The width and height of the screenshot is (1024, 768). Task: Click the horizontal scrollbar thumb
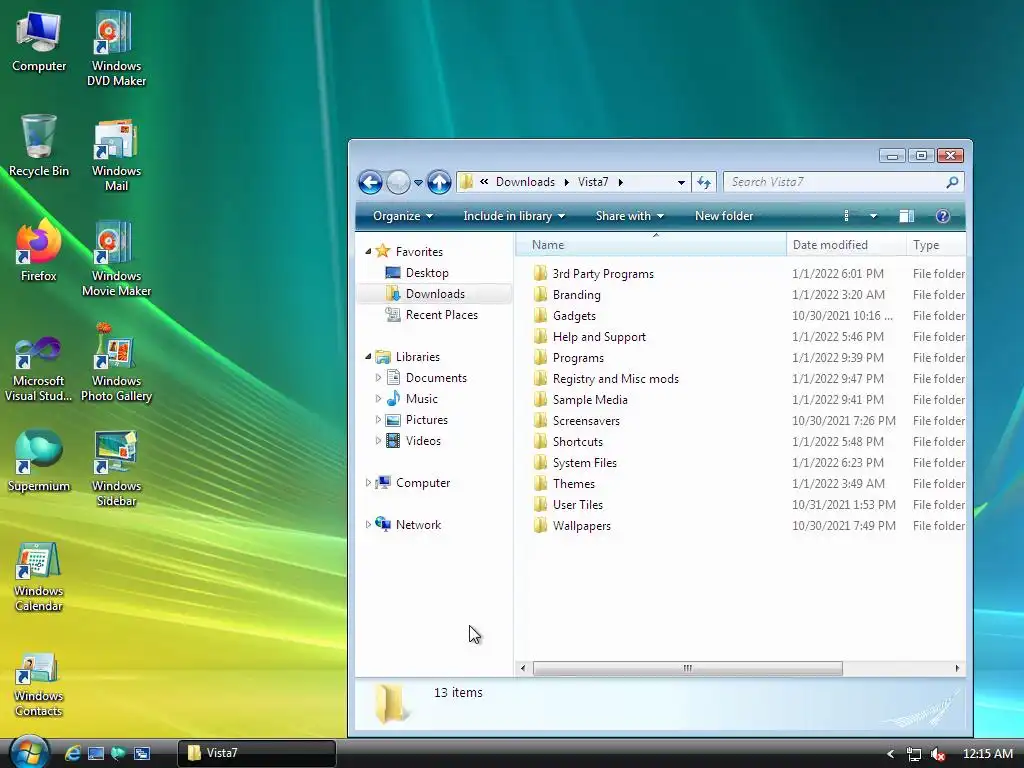(x=688, y=668)
